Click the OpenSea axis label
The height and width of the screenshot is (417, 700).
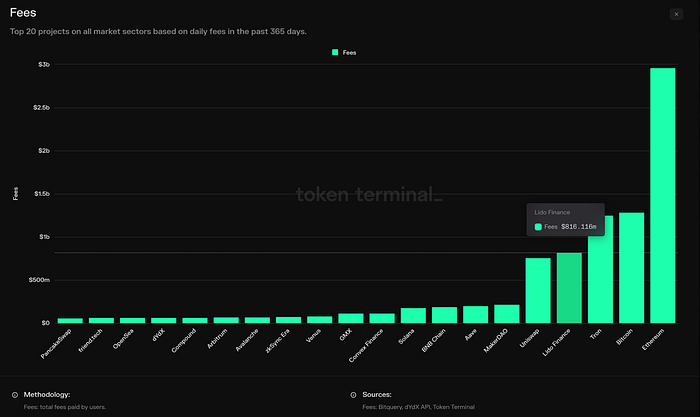point(123,339)
